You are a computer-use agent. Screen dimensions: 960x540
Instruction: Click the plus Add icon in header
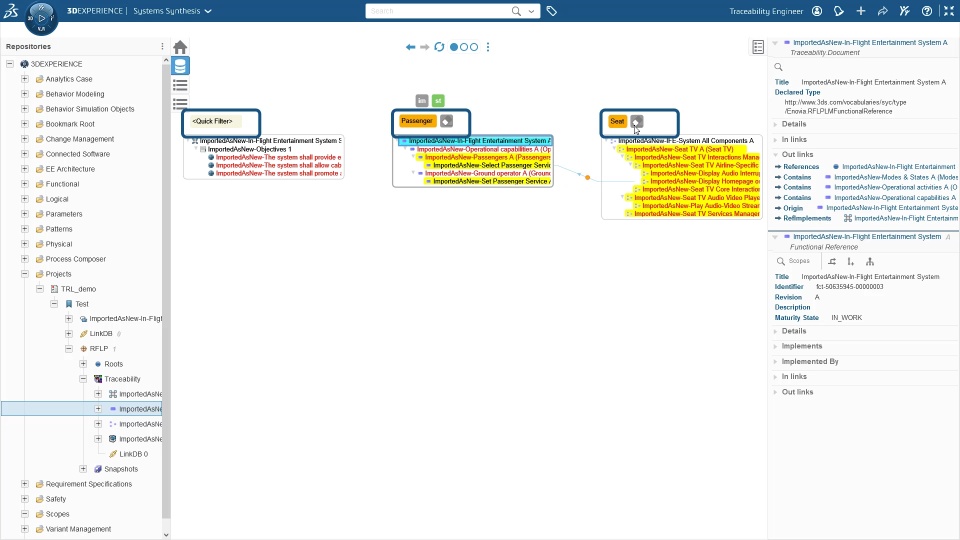[861, 11]
